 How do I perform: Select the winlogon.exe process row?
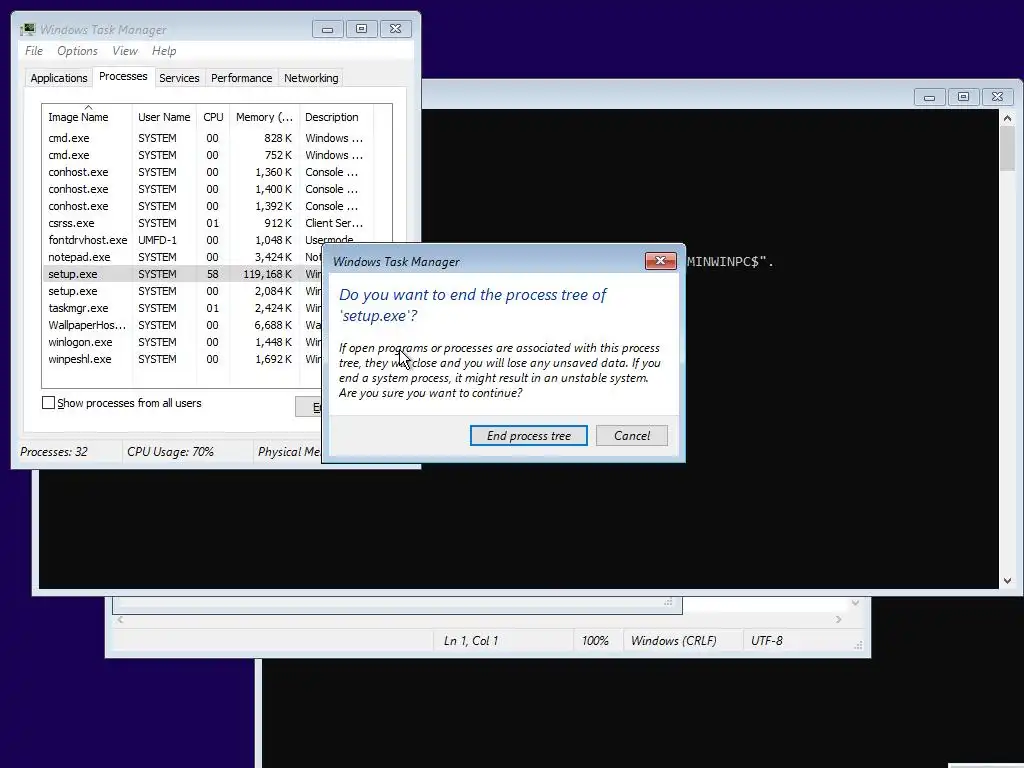pyautogui.click(x=183, y=342)
